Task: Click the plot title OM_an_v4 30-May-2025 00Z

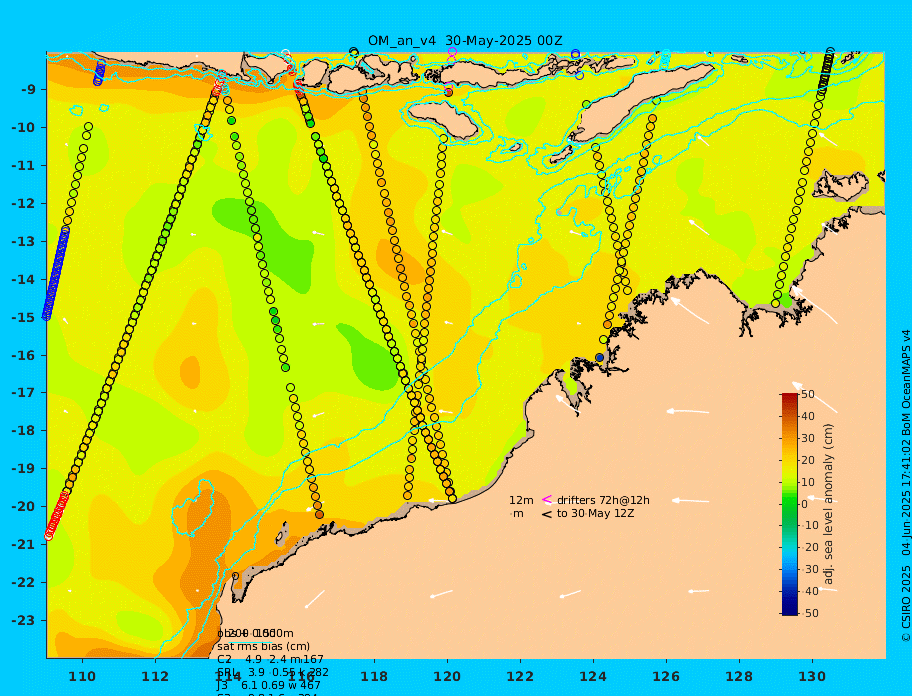Action: (x=465, y=41)
